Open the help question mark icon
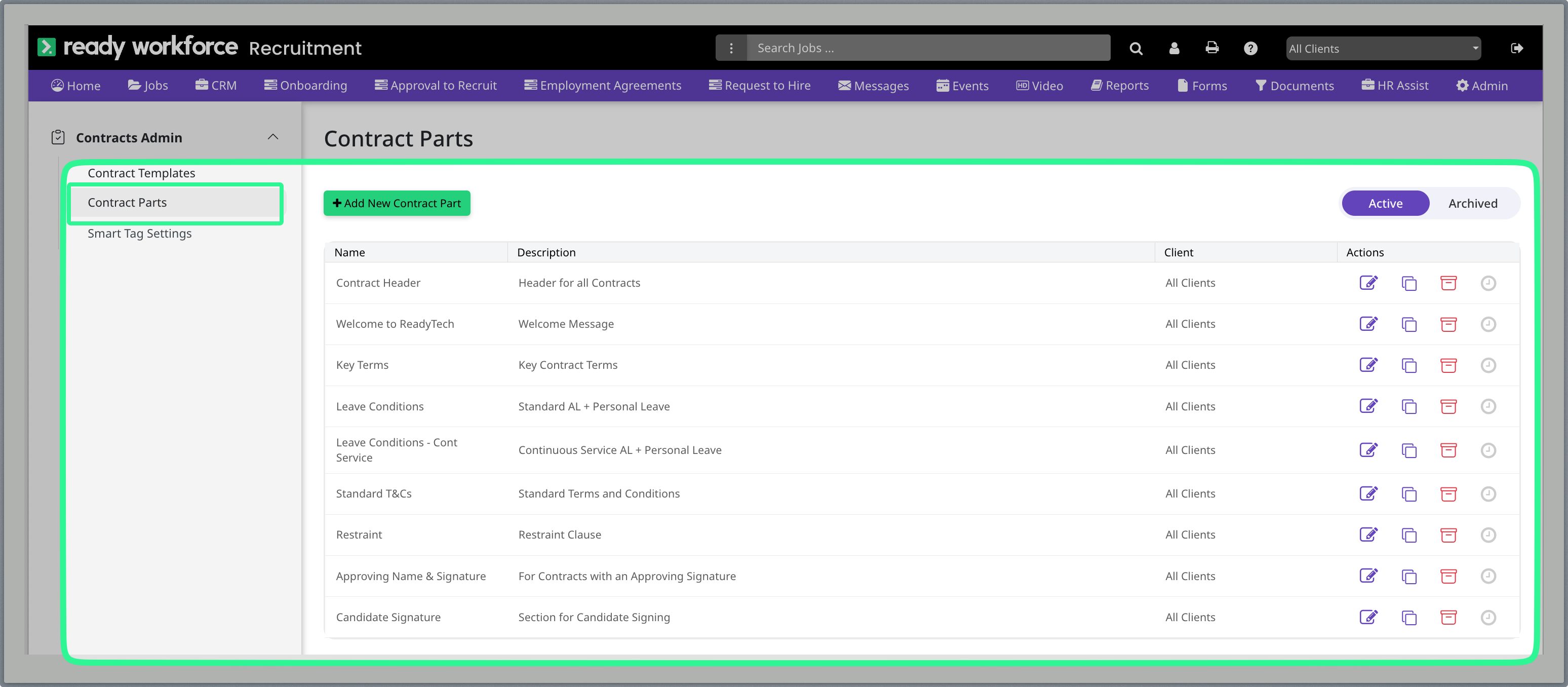The image size is (1568, 687). pos(1249,48)
